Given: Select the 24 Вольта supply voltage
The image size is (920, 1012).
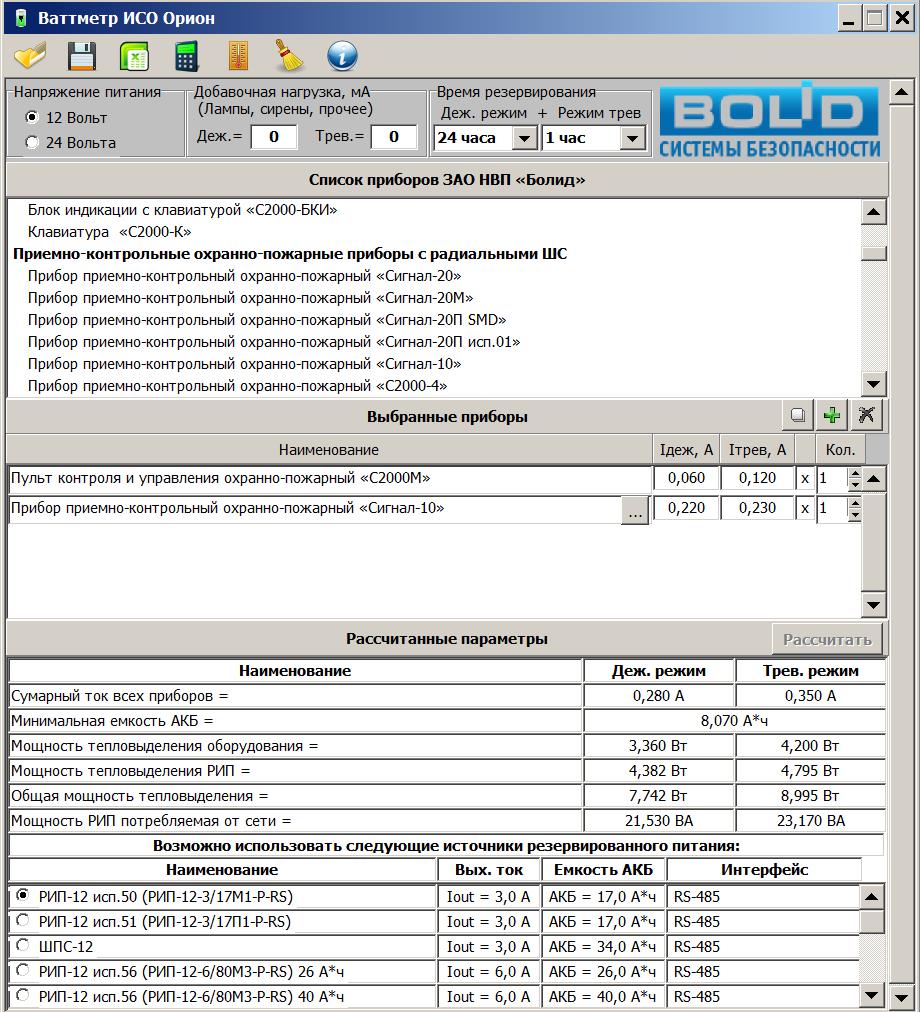Looking at the screenshot, I should (32, 143).
